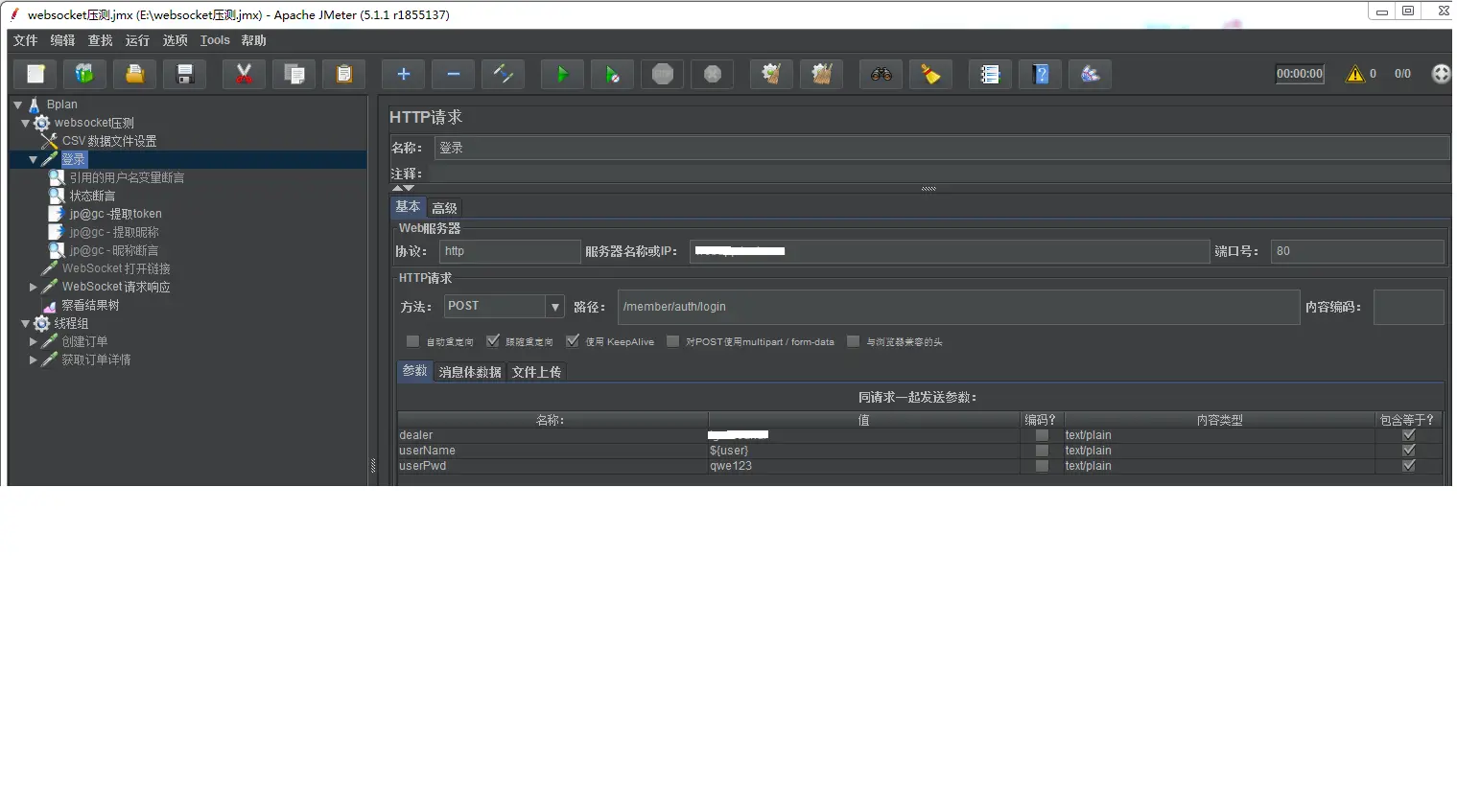Switch to the 高级 tab
This screenshot has height=812, width=1457.
(x=444, y=208)
